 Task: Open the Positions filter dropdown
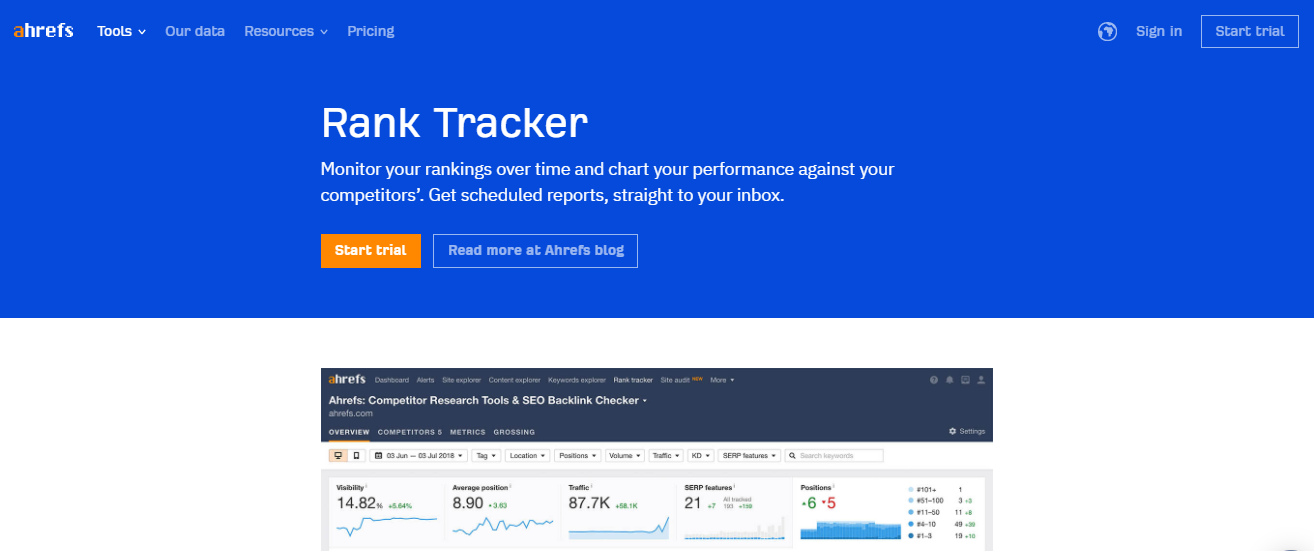pyautogui.click(x=578, y=456)
